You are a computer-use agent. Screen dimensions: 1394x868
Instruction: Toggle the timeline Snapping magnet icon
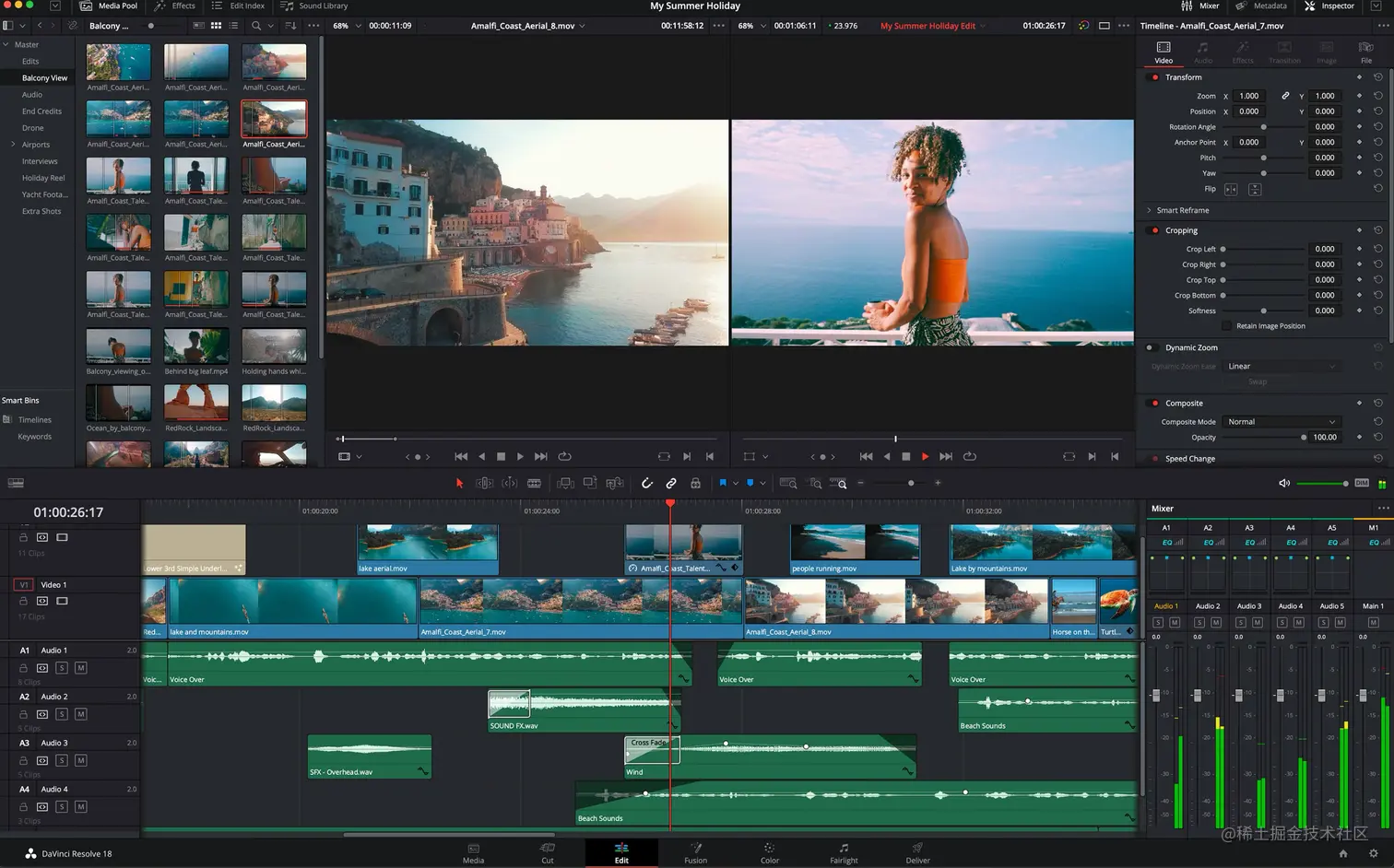[646, 483]
